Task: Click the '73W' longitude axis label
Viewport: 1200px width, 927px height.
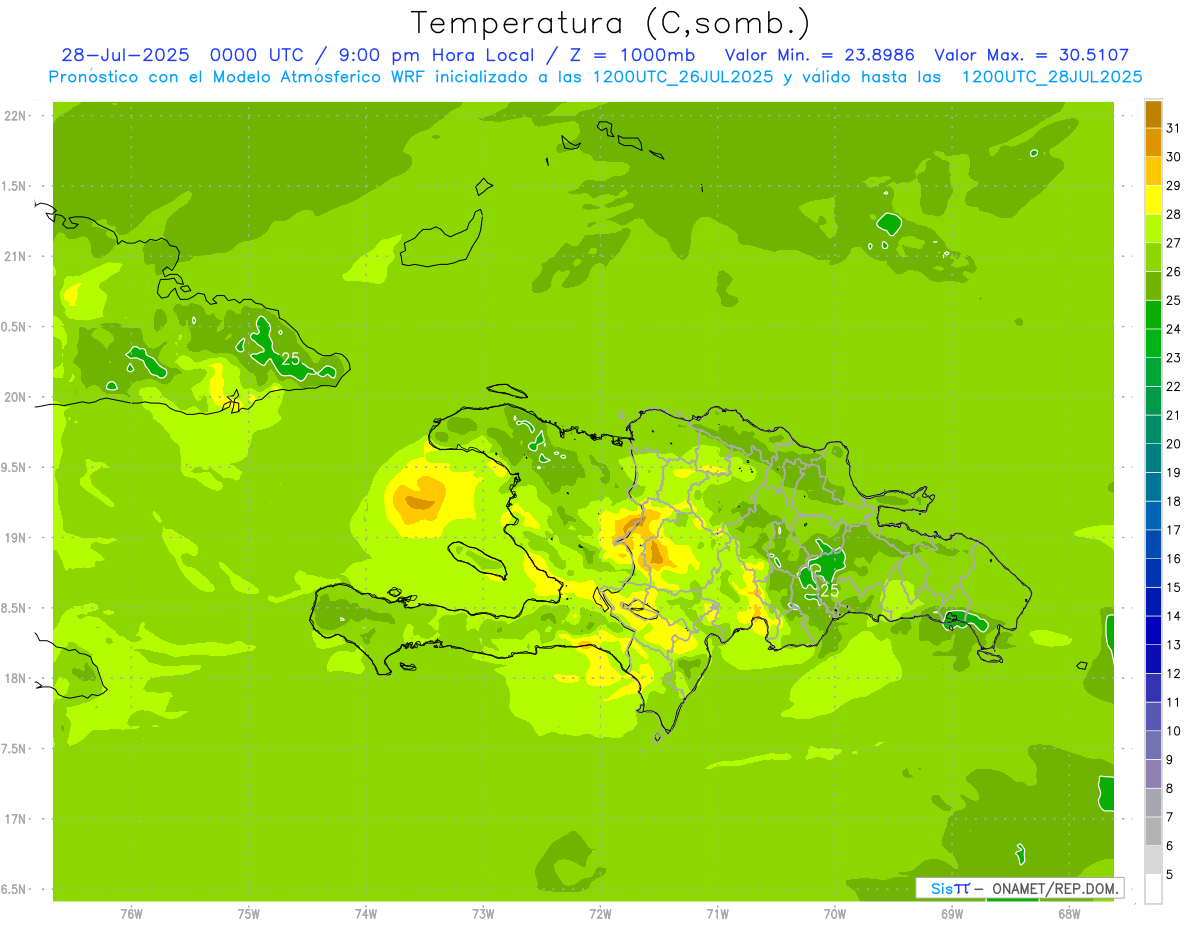Action: click(x=483, y=913)
